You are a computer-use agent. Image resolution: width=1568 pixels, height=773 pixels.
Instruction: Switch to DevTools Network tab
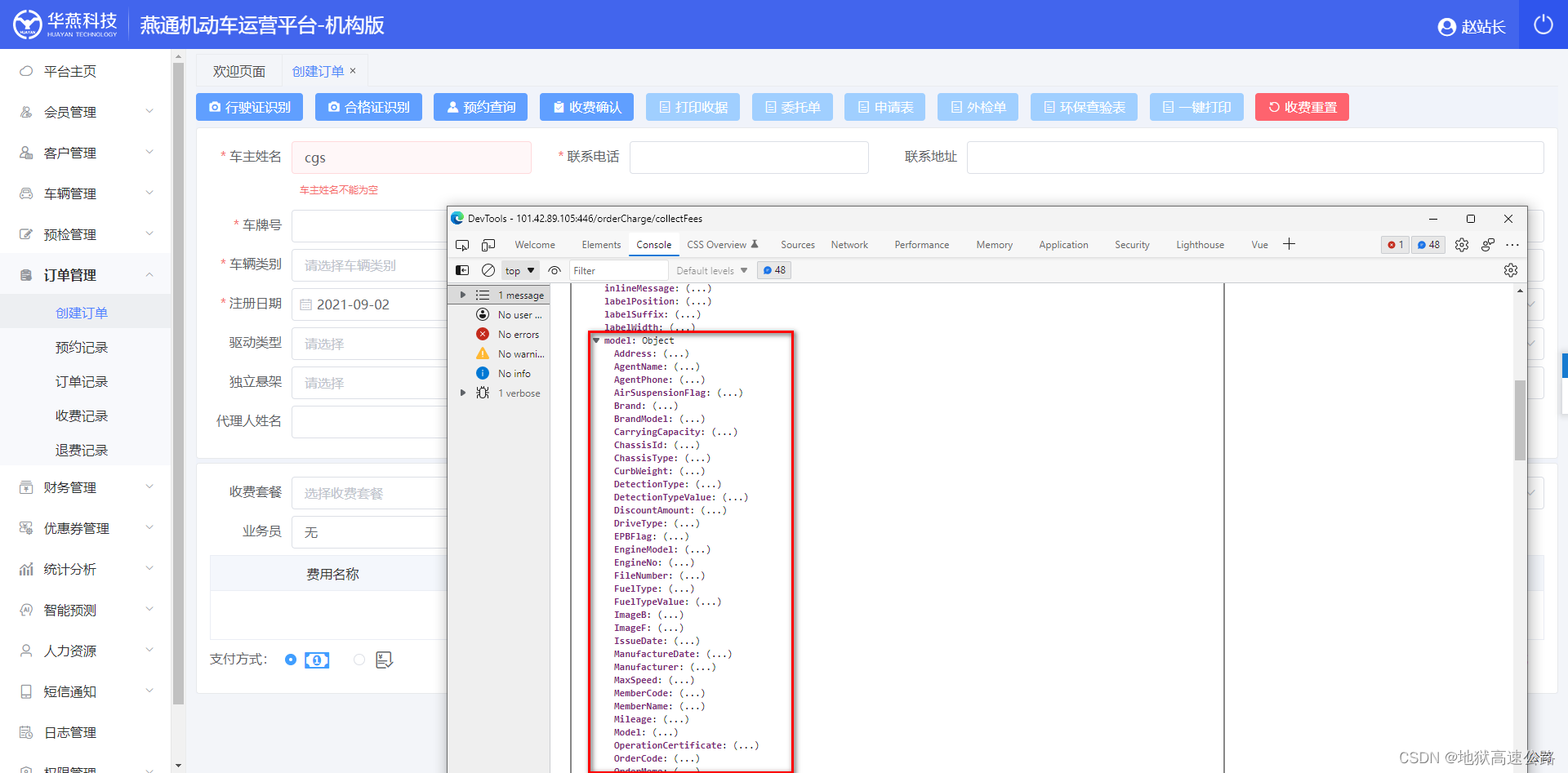849,245
